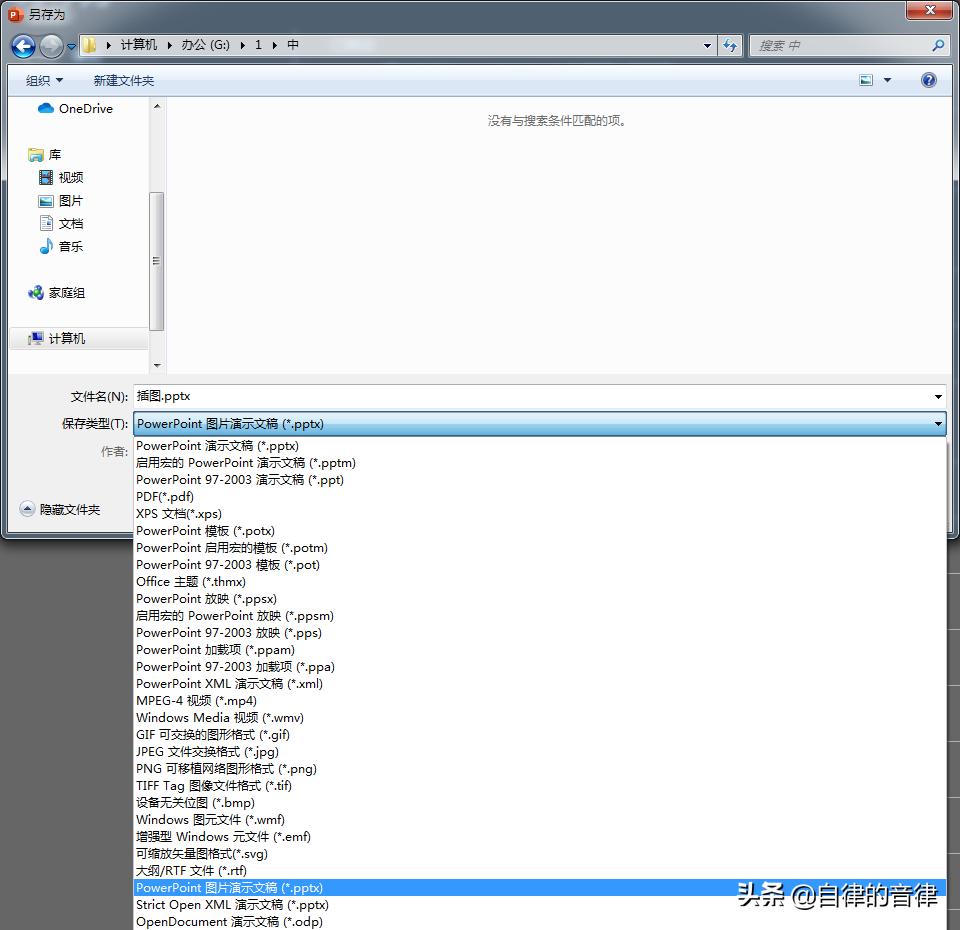
Task: Click 办公 (G:) in the address path
Action: [x=205, y=45]
